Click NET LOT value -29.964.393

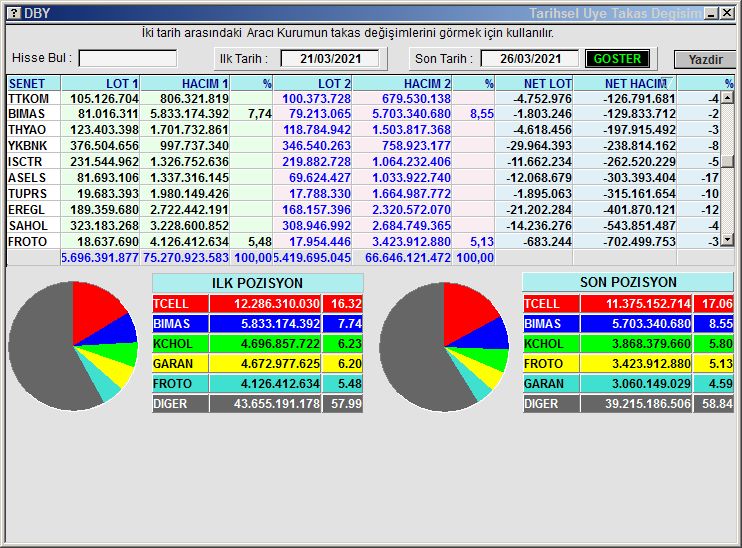pos(539,146)
